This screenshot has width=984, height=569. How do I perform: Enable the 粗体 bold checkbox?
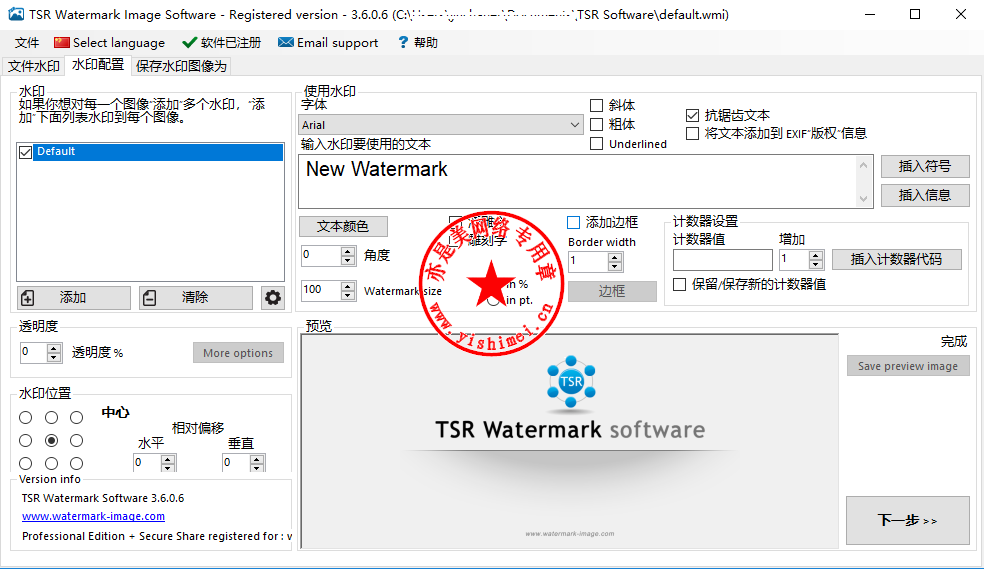click(597, 124)
